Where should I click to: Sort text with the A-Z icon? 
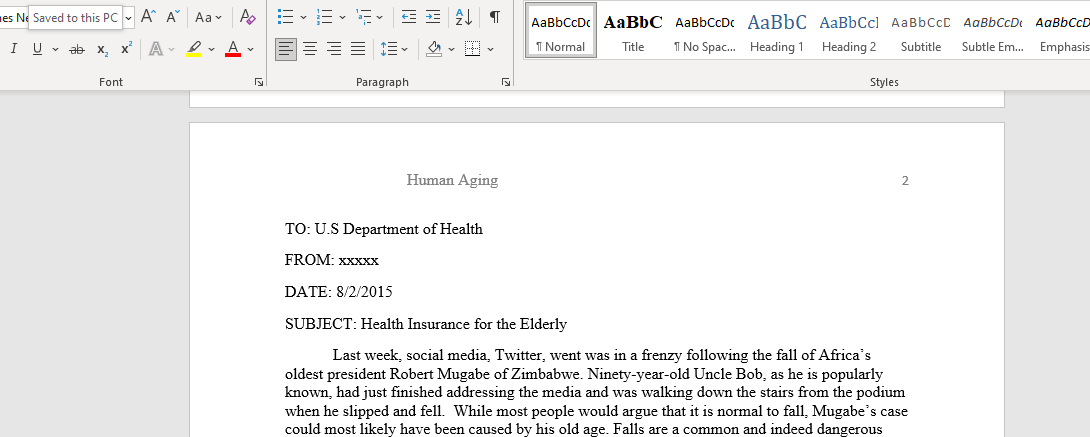(x=464, y=17)
